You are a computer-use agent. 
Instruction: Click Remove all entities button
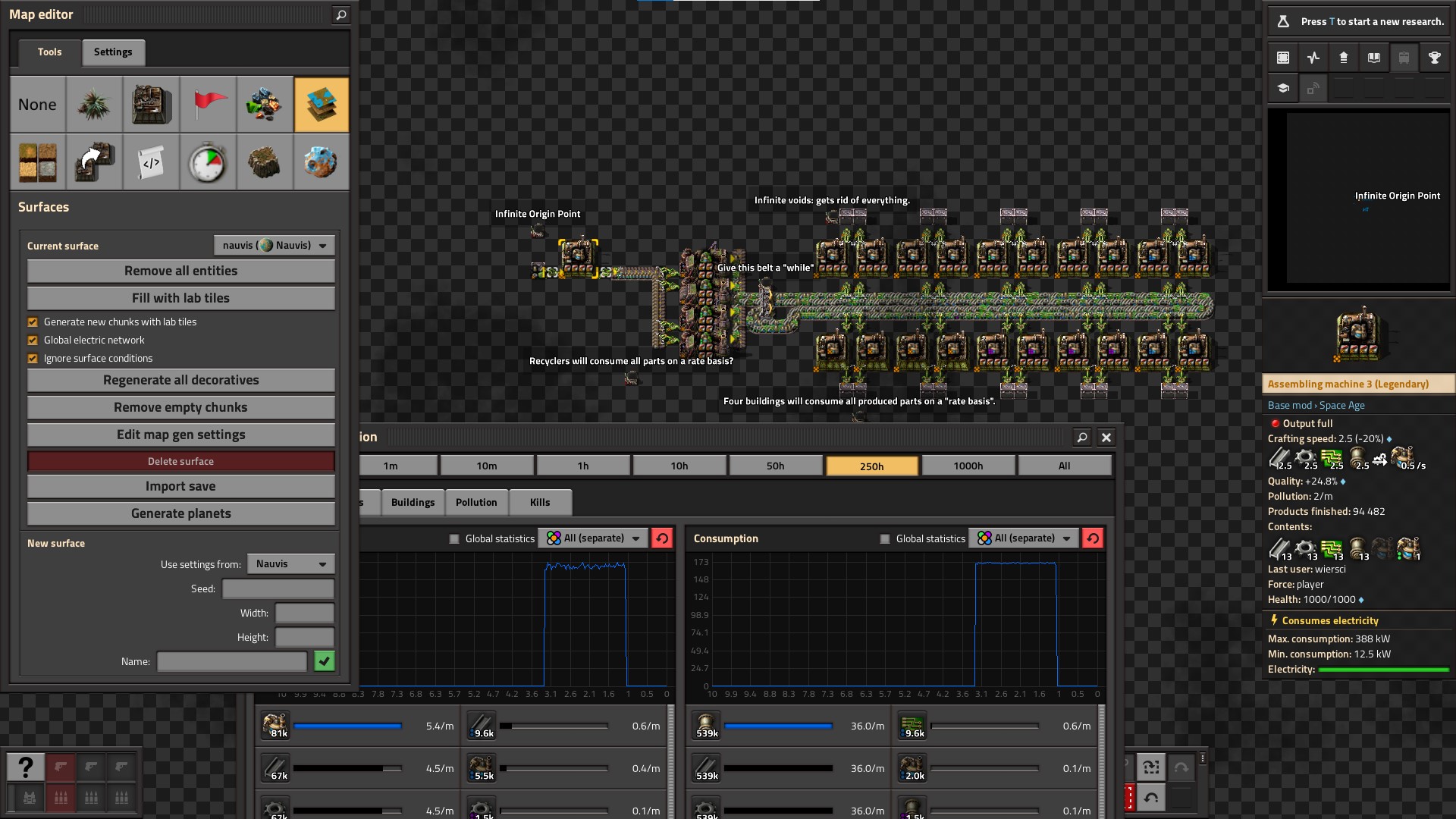(x=180, y=271)
